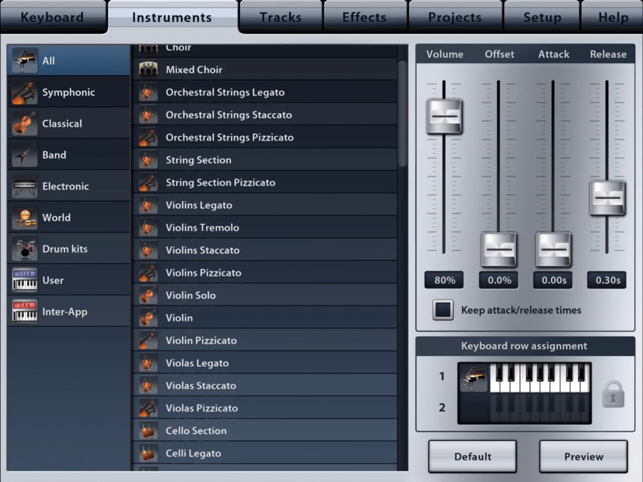Click the Orchestral Strings Staccato icon
Viewport: 643px width, 482px height.
tap(148, 115)
